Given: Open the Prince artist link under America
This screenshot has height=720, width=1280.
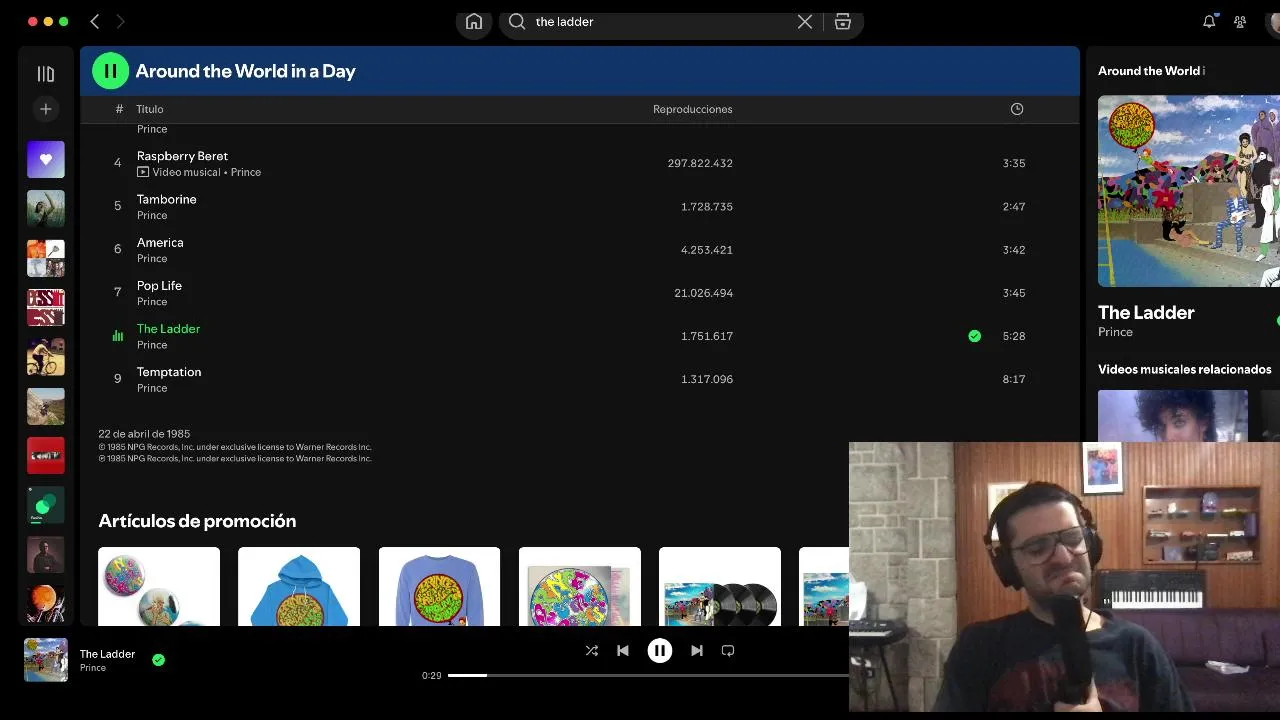Looking at the screenshot, I should [152, 258].
